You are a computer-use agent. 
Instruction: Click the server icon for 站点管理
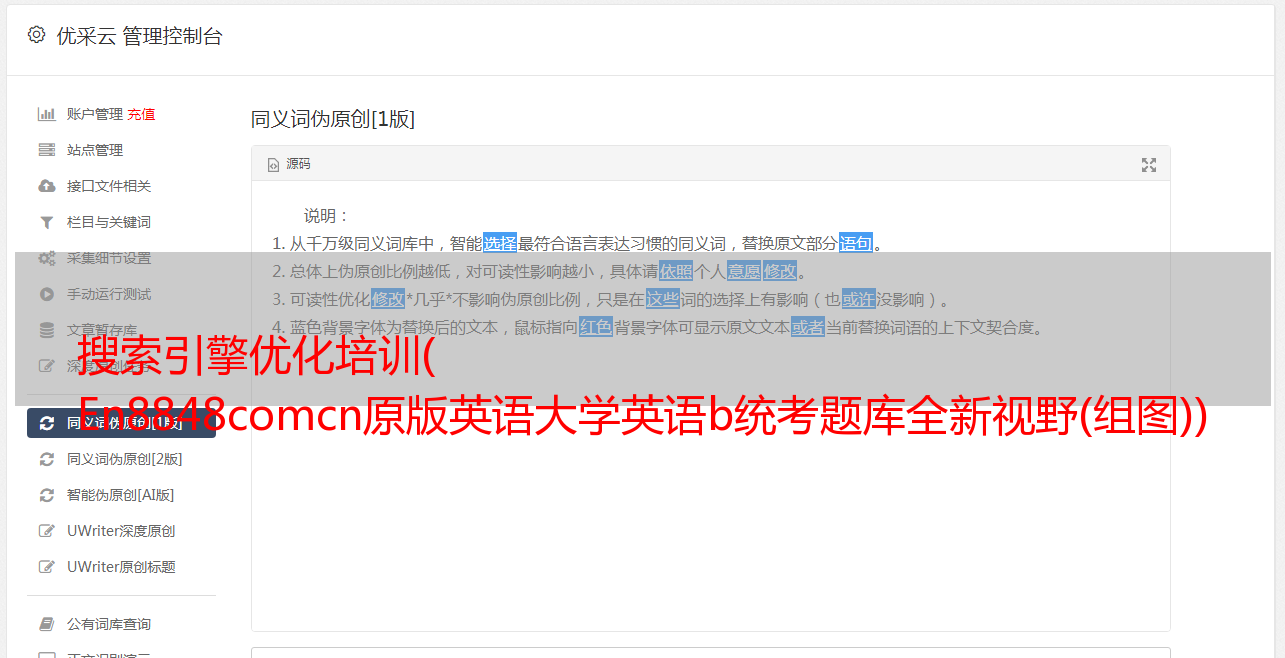click(46, 150)
